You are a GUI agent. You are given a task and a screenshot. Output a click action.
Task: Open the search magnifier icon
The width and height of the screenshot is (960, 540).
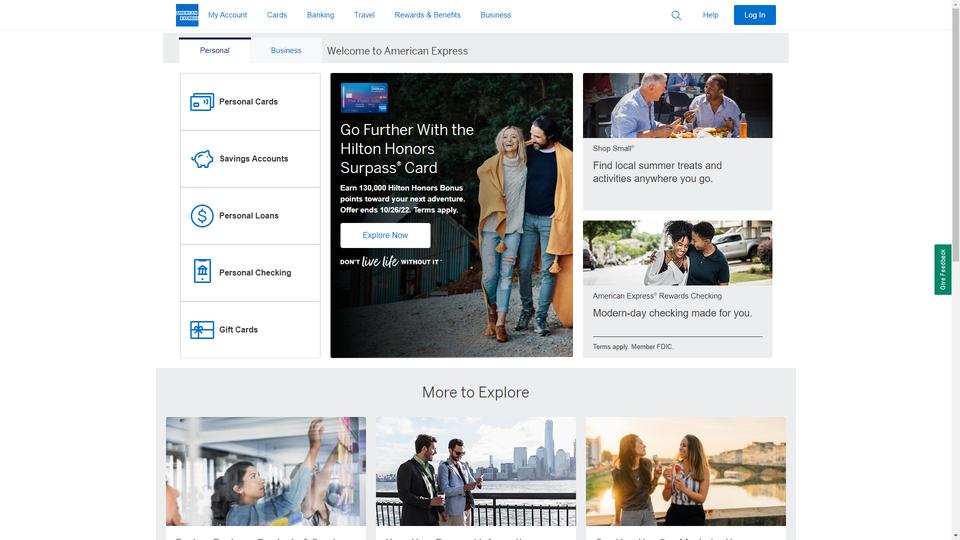pos(676,15)
